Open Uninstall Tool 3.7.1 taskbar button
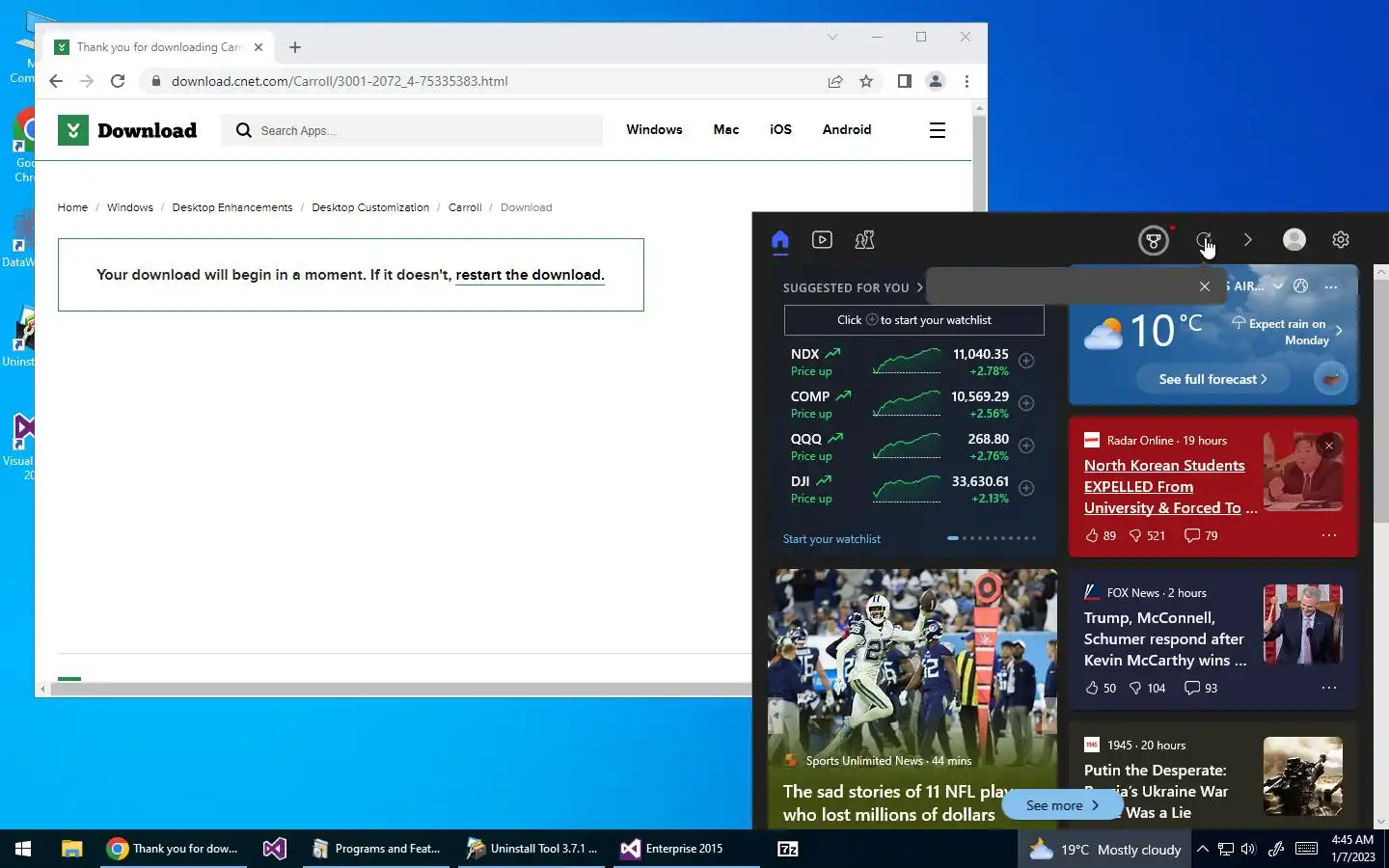 (x=532, y=849)
